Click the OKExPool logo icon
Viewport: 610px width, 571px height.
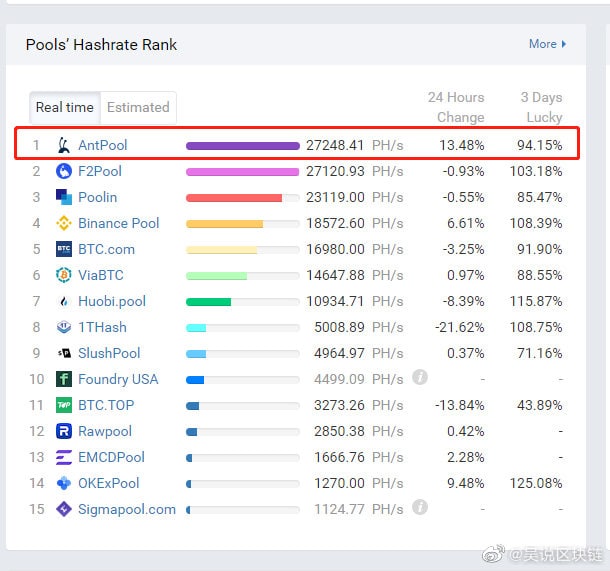64,483
